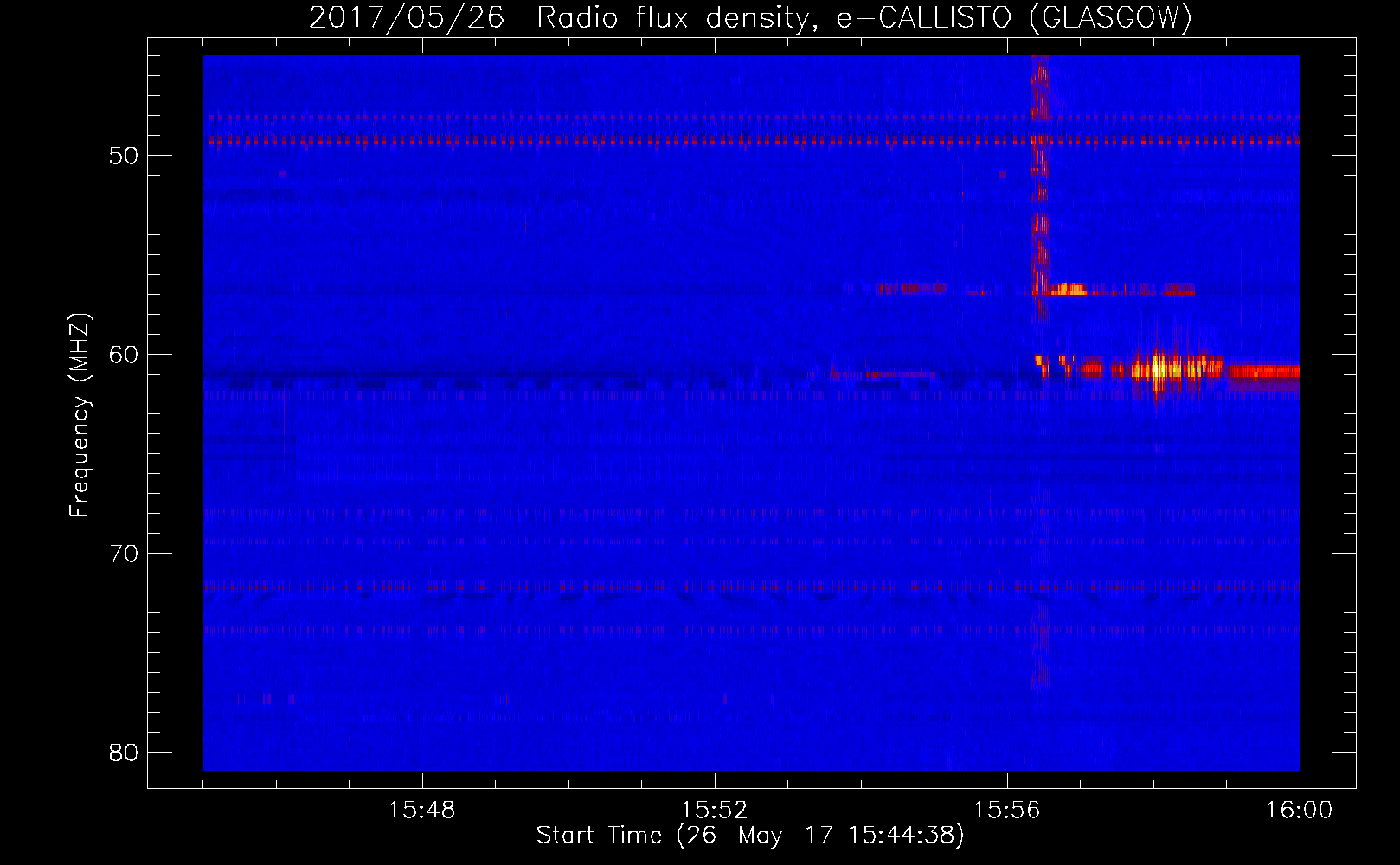Click the 50 frequency tick label
Viewport: 1400px width, 865px height.
pyautogui.click(x=125, y=156)
